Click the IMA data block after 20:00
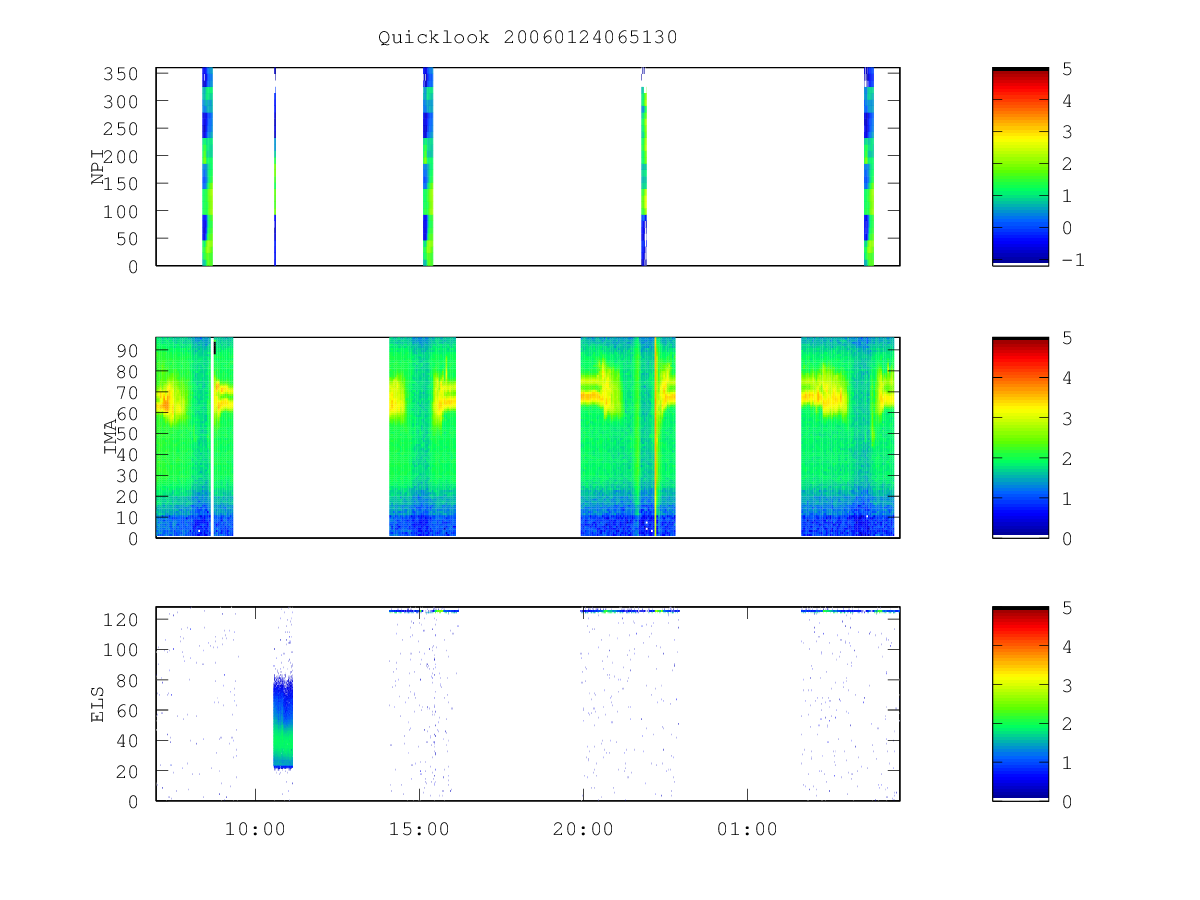1200x900 pixels. (628, 437)
